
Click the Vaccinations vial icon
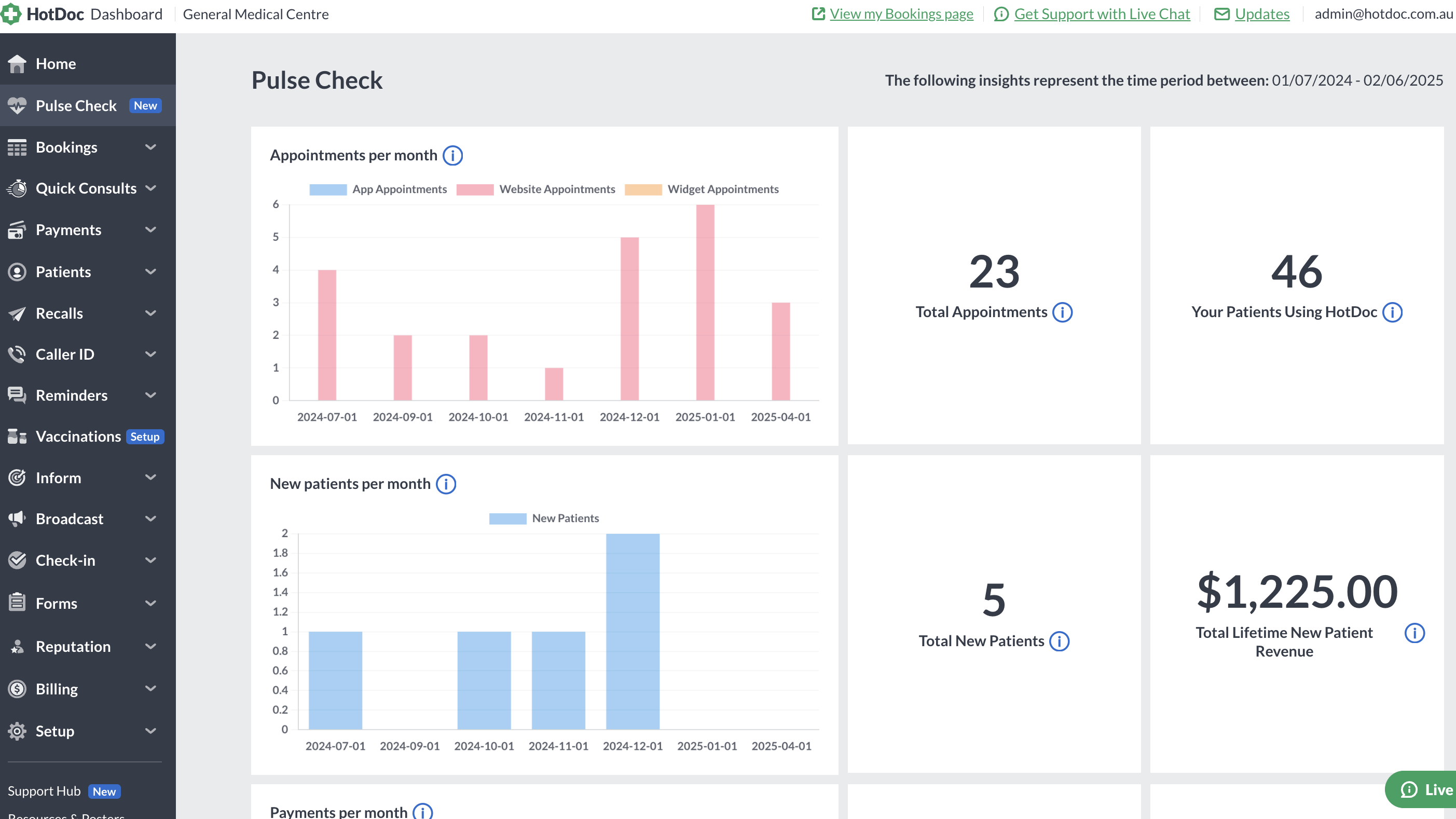17,436
